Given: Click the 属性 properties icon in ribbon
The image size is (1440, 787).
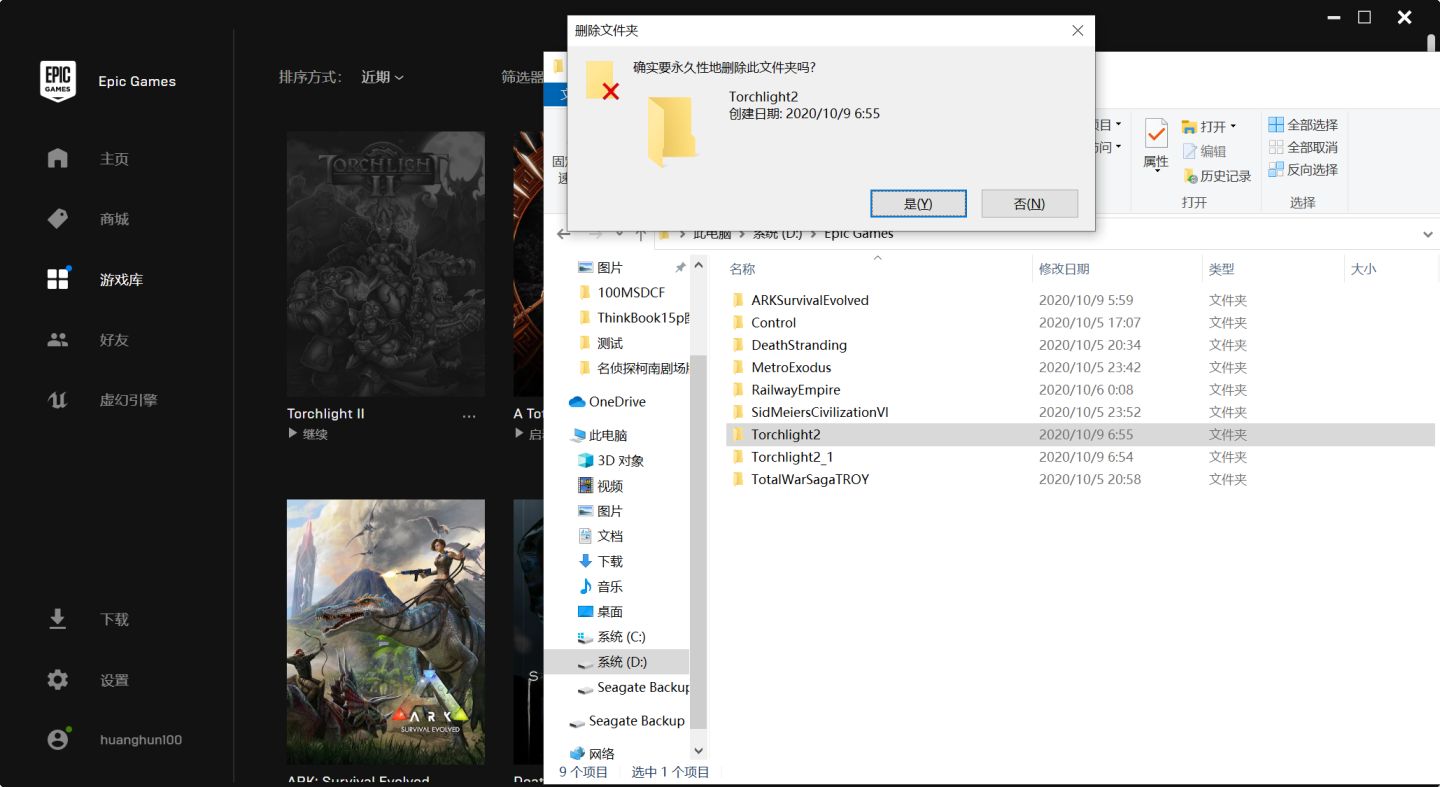Looking at the screenshot, I should (x=1156, y=134).
